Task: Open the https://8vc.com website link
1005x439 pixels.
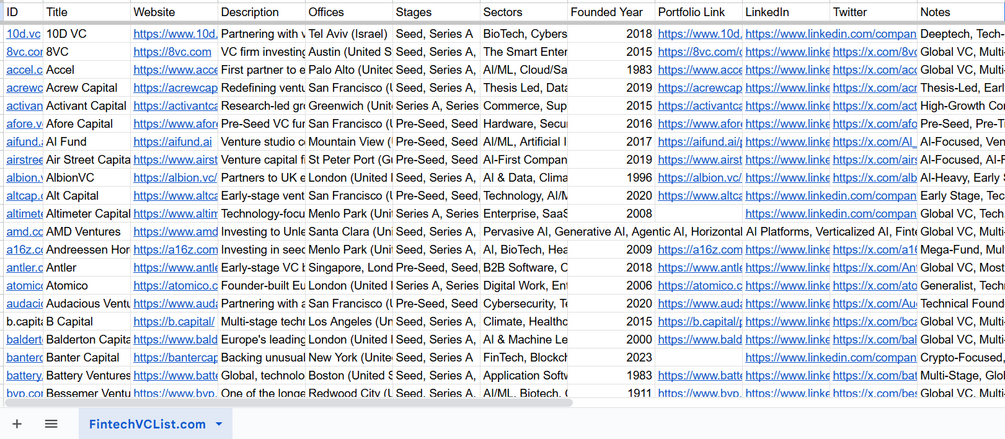Action: 172,52
